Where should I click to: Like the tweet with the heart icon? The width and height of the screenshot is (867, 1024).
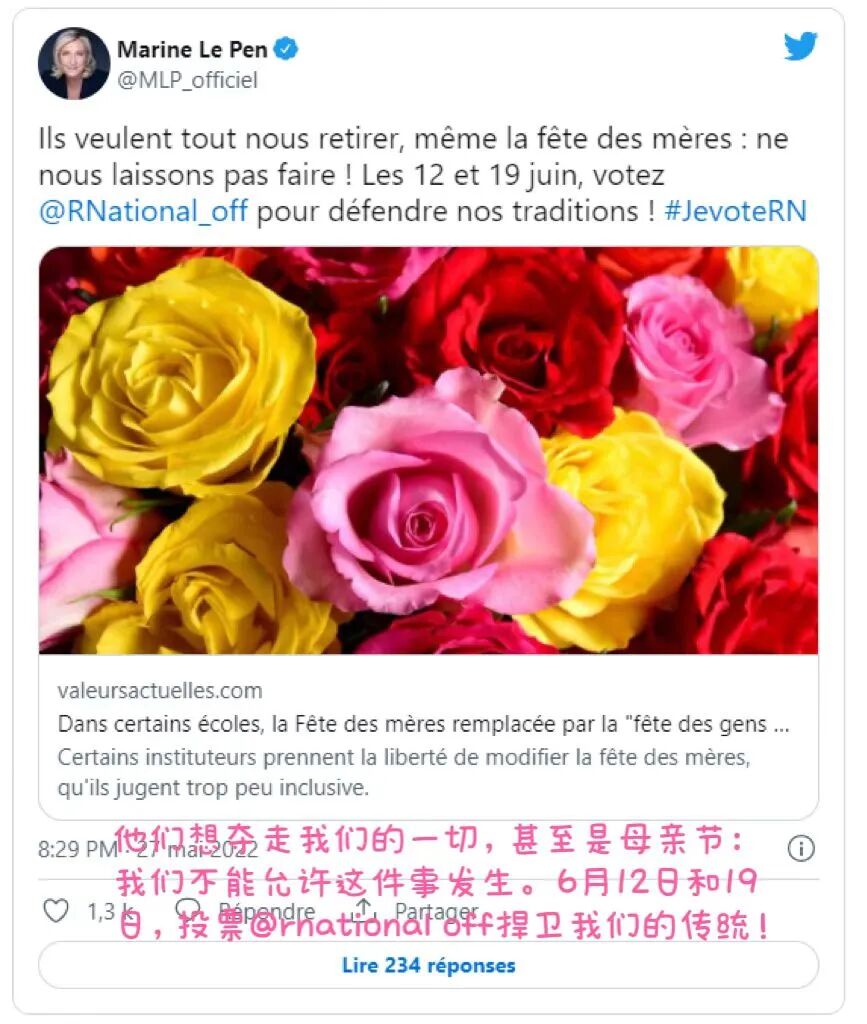(x=55, y=910)
